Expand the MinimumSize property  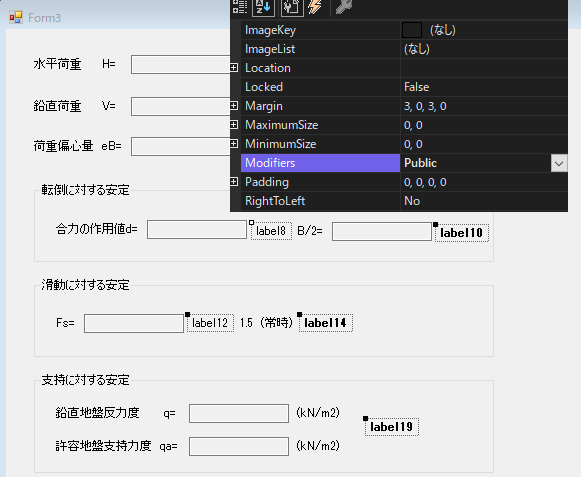click(x=234, y=143)
